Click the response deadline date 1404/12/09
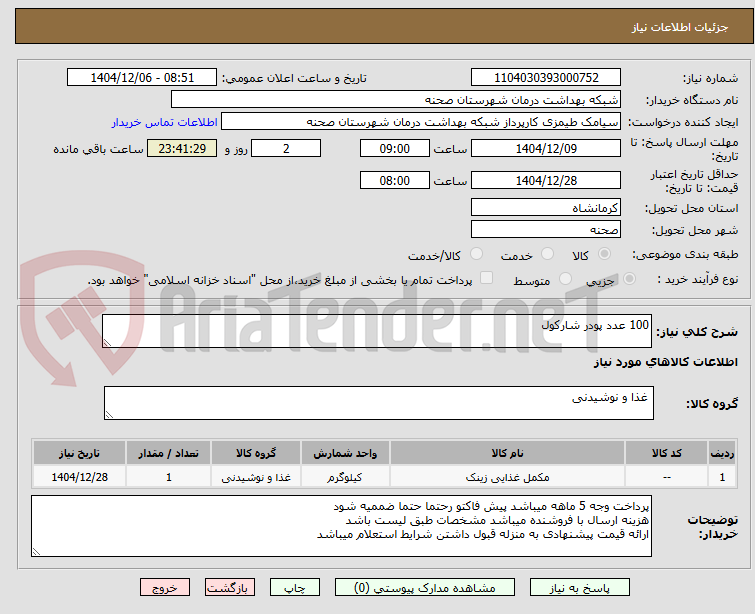This screenshot has width=755, height=614. click(546, 148)
